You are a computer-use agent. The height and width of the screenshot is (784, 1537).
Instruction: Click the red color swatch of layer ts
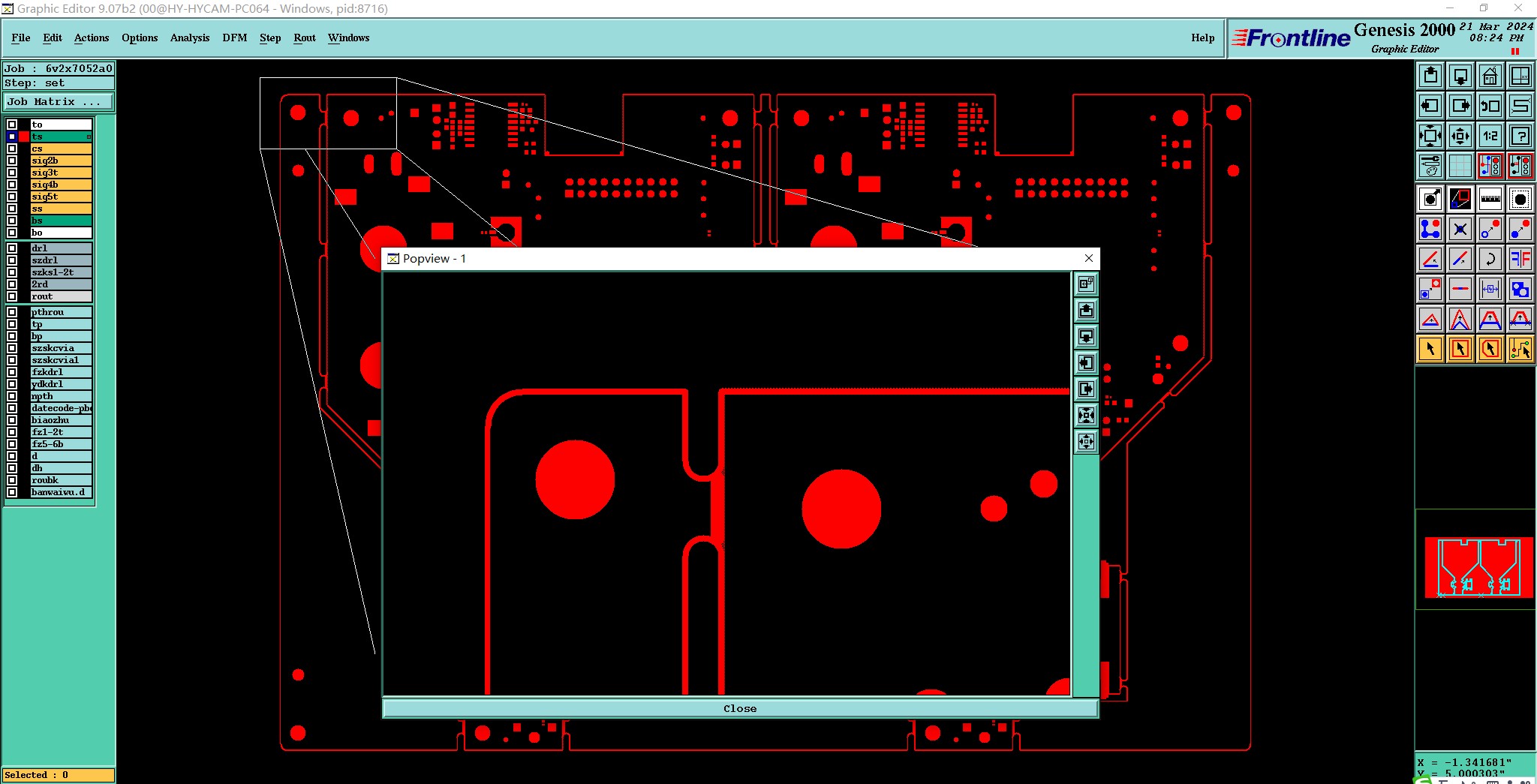tap(24, 137)
